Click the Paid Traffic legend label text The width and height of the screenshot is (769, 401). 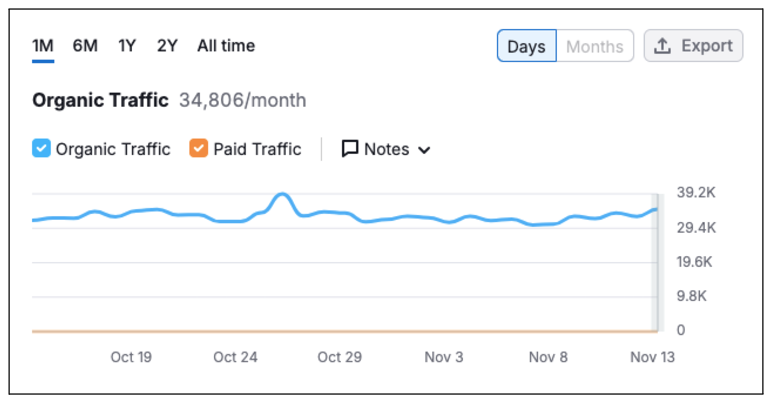tap(257, 149)
